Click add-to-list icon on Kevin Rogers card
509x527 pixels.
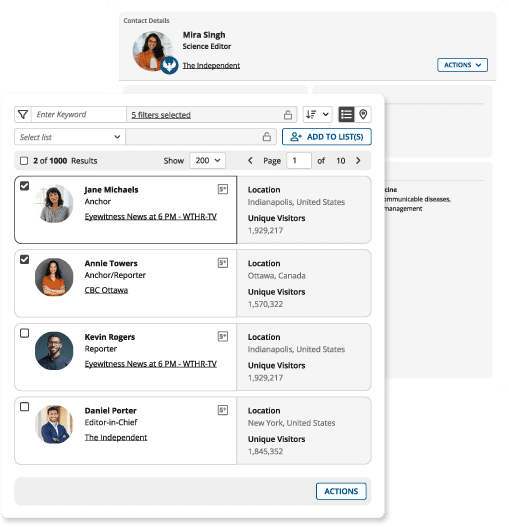(223, 336)
